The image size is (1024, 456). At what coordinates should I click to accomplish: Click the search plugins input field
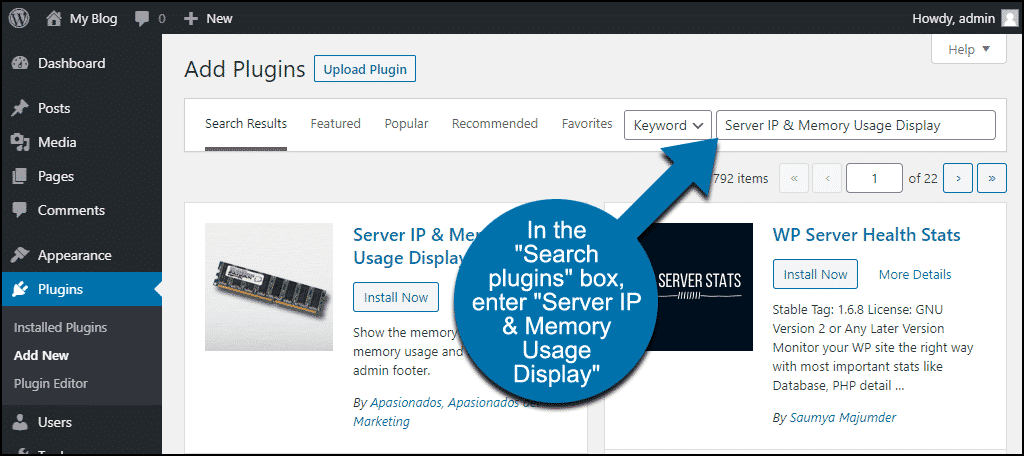coord(856,125)
